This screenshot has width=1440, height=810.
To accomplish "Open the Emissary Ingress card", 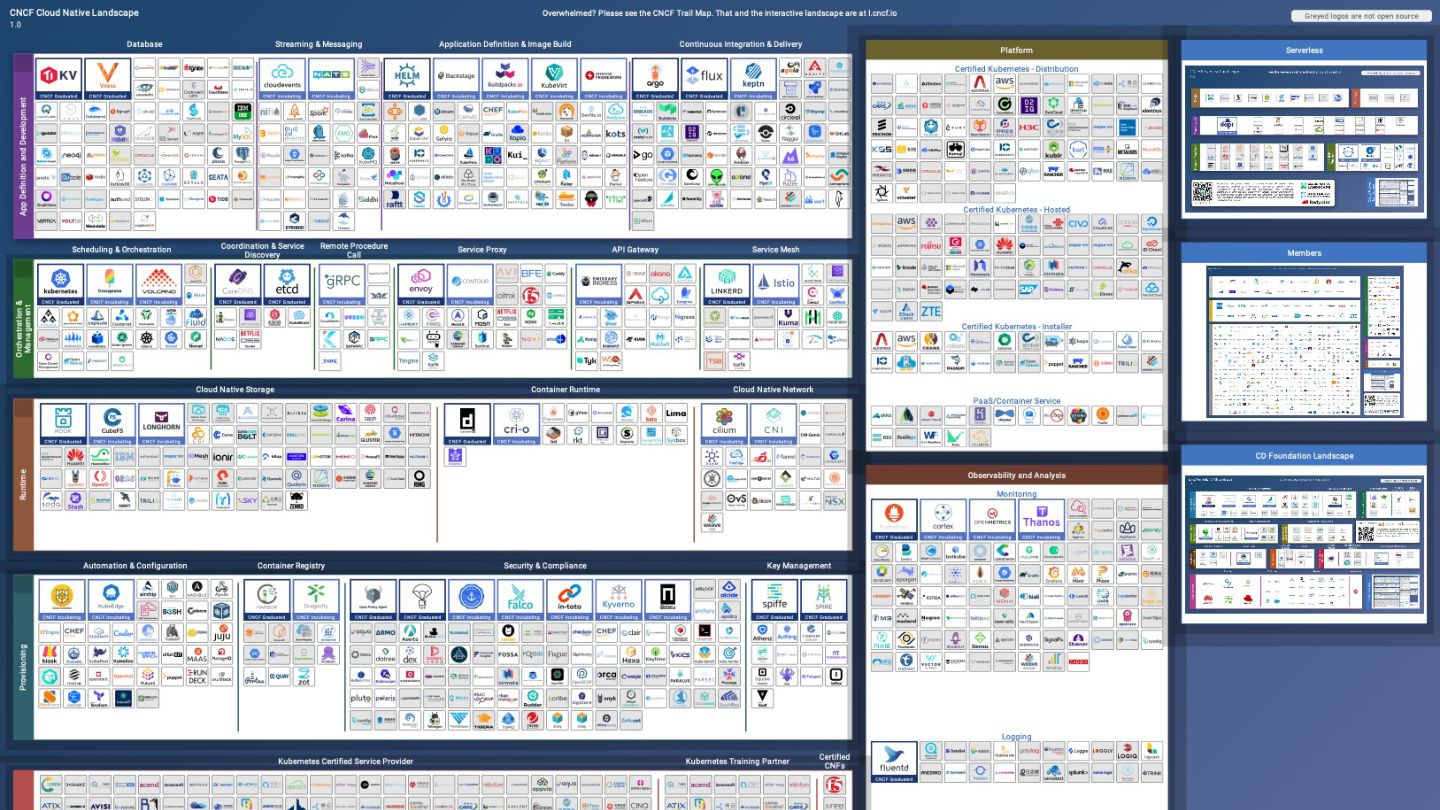I will 598,285.
